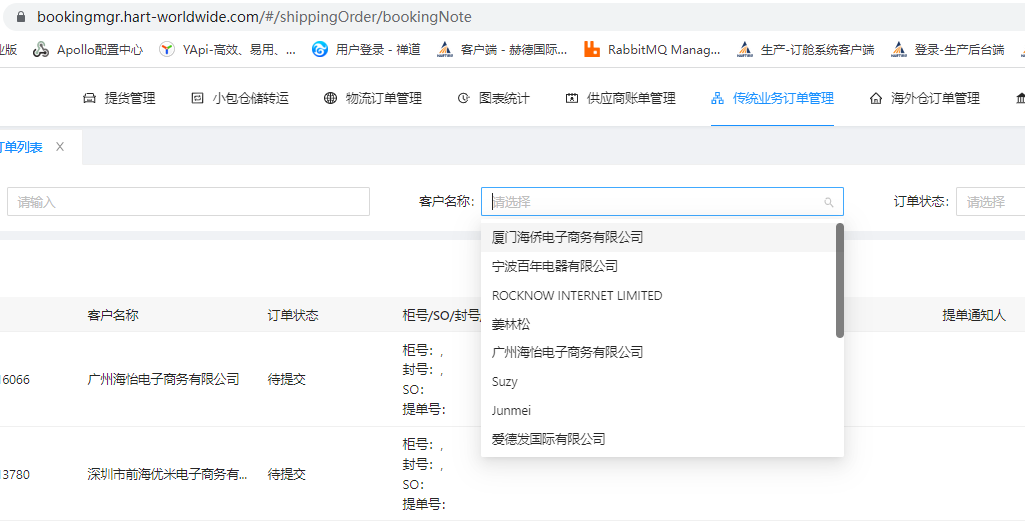Pick ROCKNOW INTERNET LIMITED option
Image resolution: width=1025 pixels, height=524 pixels.
(x=577, y=296)
